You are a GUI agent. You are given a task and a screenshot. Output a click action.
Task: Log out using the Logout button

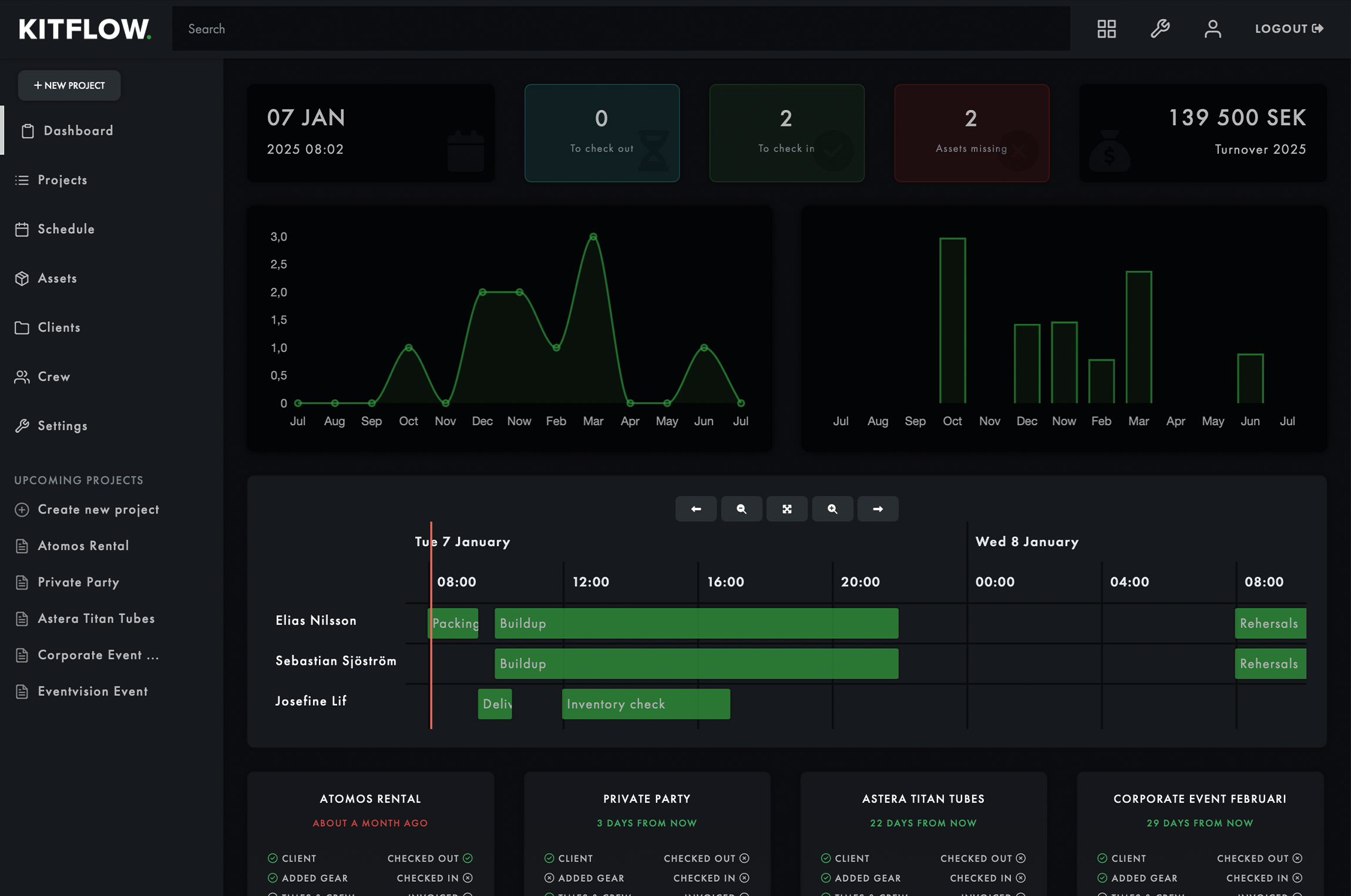1289,28
